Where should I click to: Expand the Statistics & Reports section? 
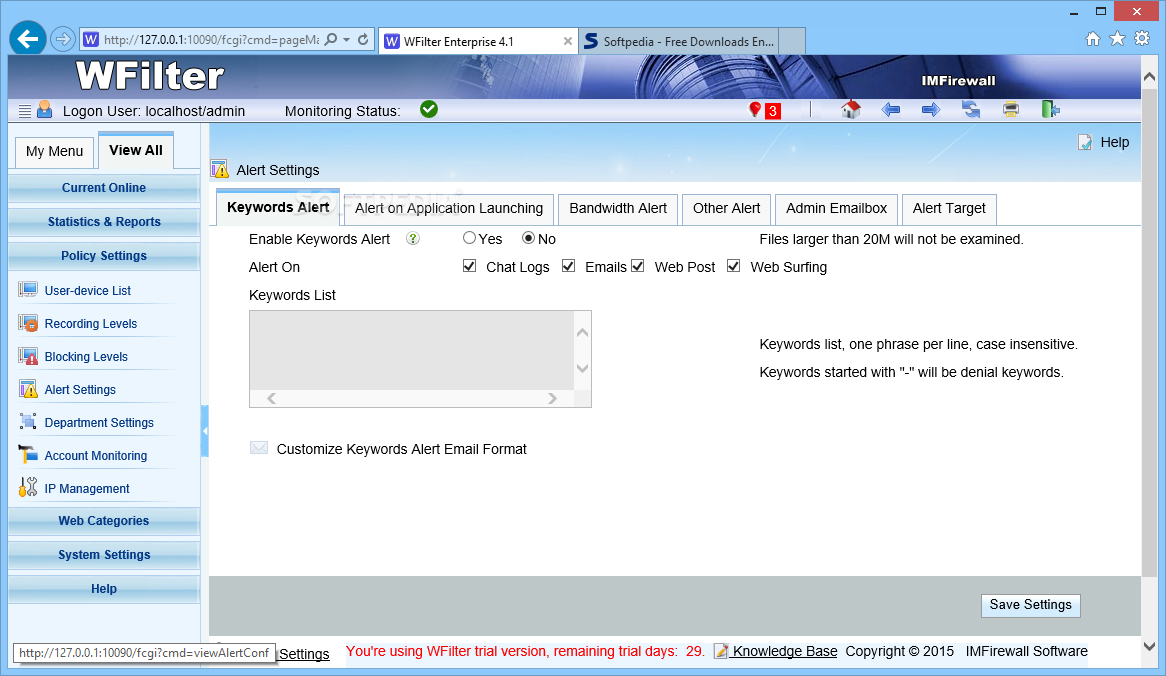pyautogui.click(x=103, y=222)
